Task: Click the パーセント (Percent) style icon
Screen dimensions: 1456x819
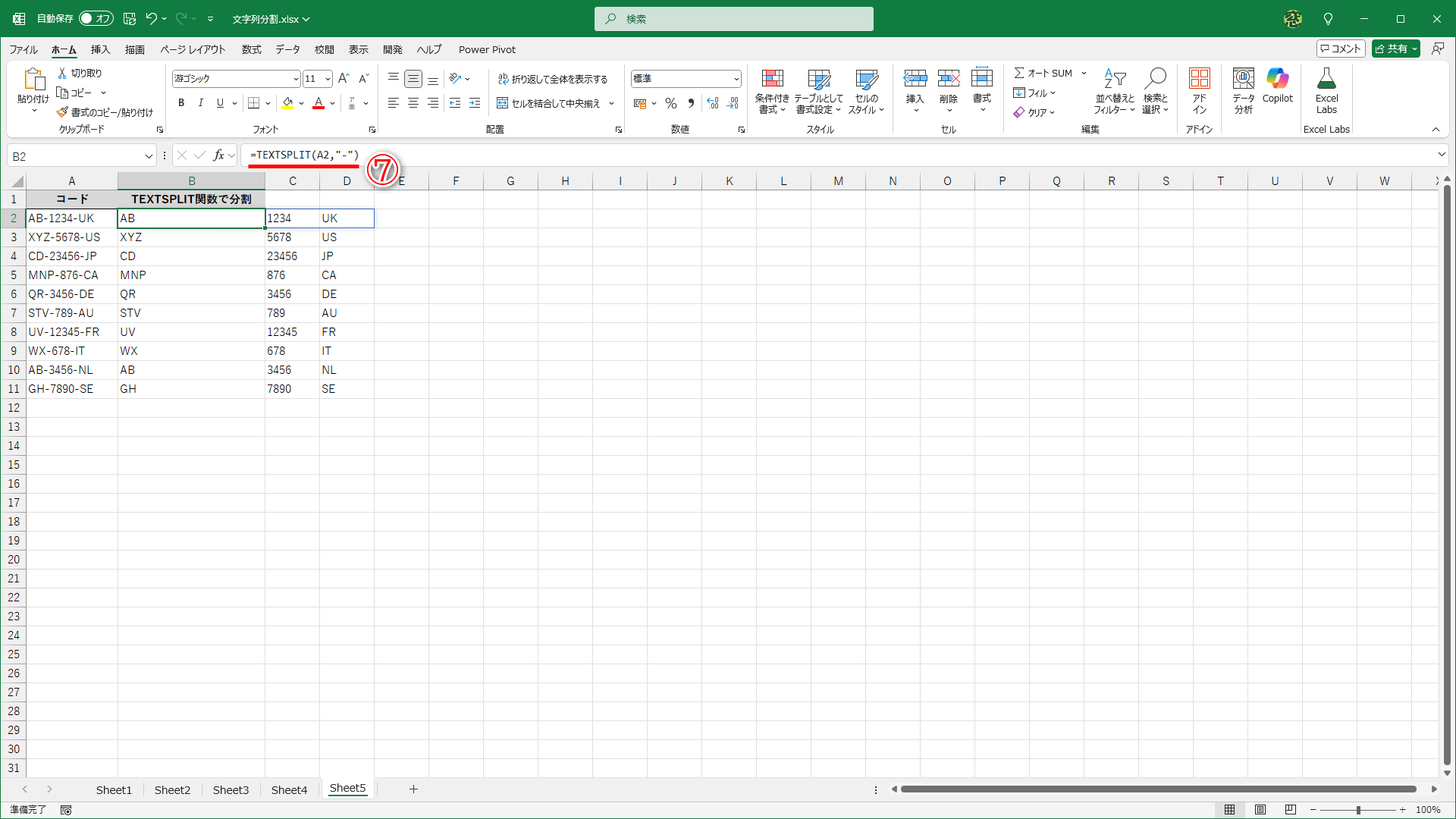Action: point(670,103)
